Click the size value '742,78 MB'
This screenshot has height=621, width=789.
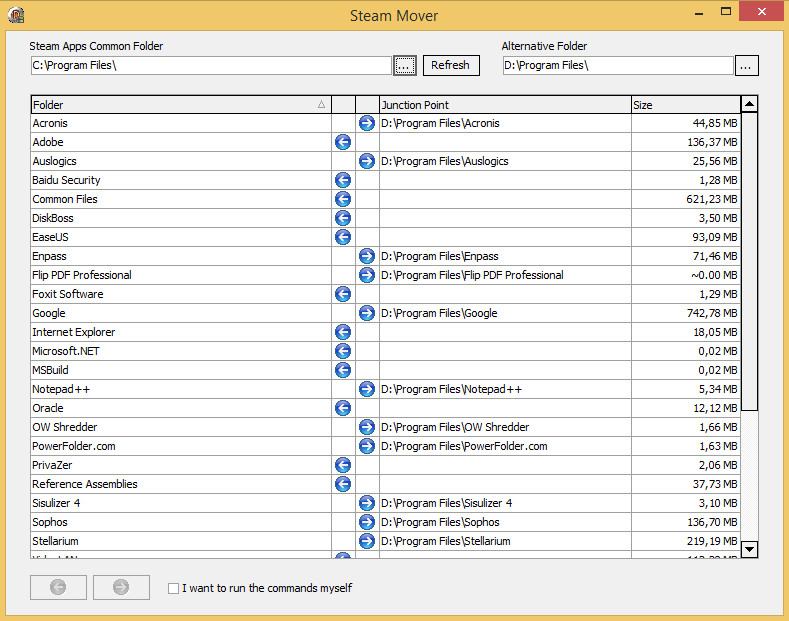712,314
